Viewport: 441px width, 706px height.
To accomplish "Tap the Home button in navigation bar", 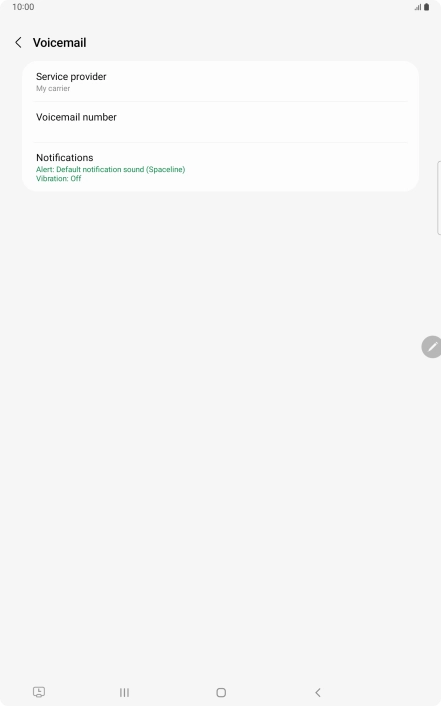I will point(221,692).
